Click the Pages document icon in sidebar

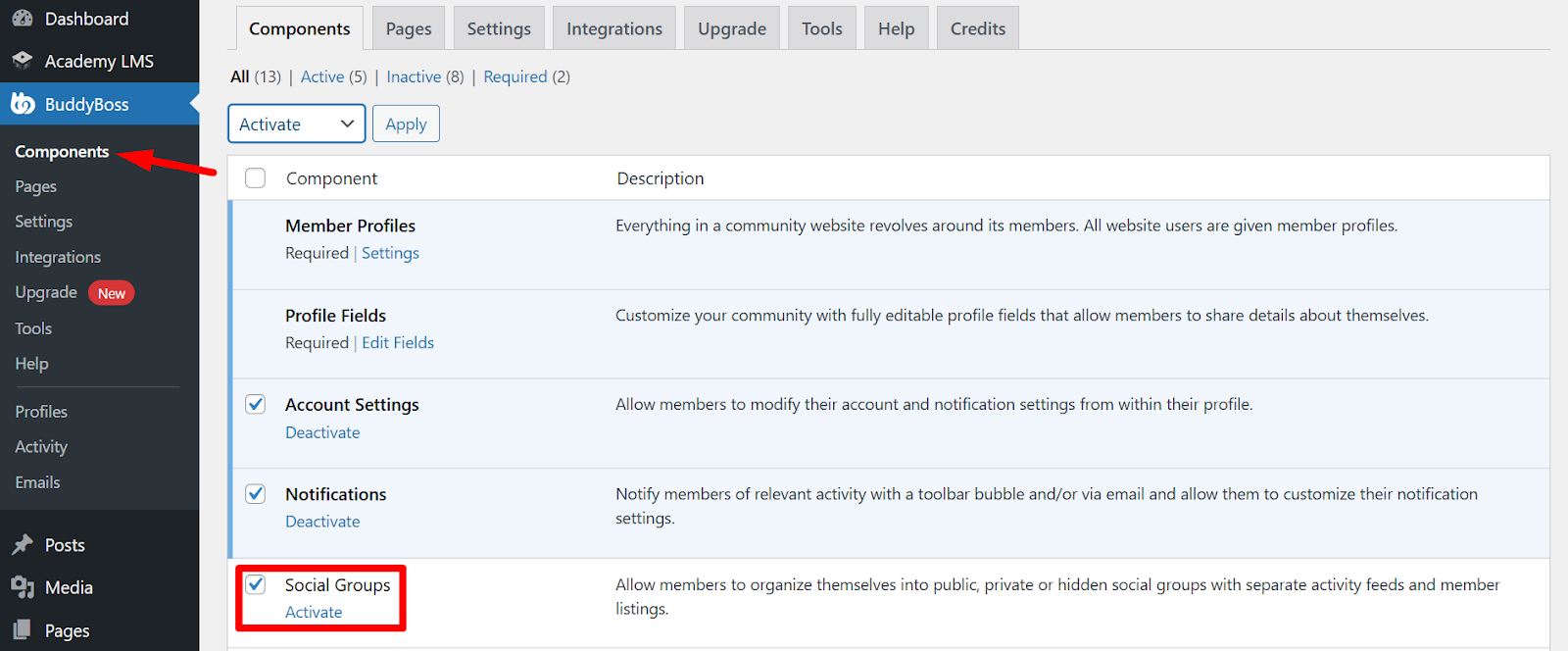23,630
